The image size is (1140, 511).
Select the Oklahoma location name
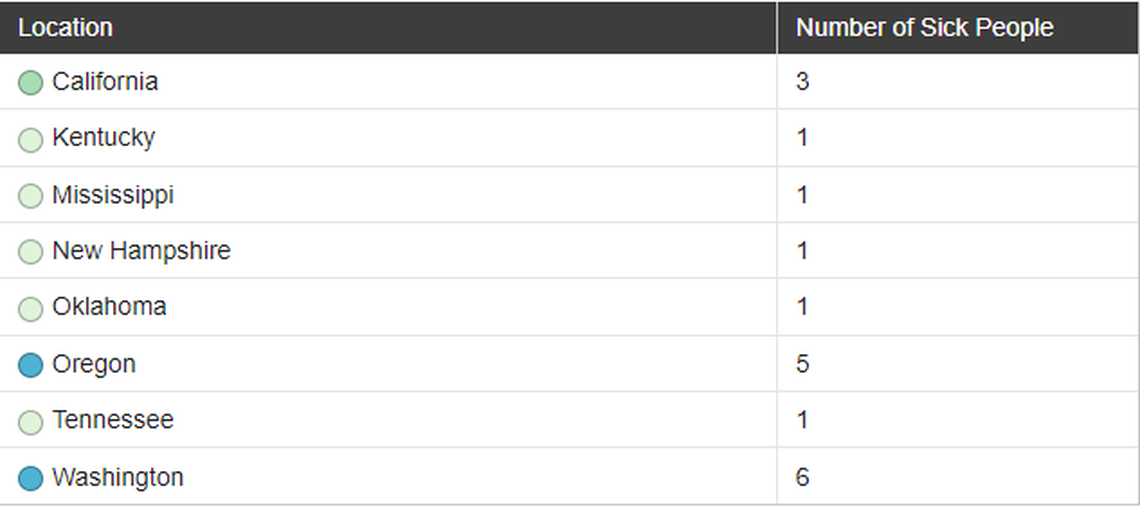tap(109, 306)
